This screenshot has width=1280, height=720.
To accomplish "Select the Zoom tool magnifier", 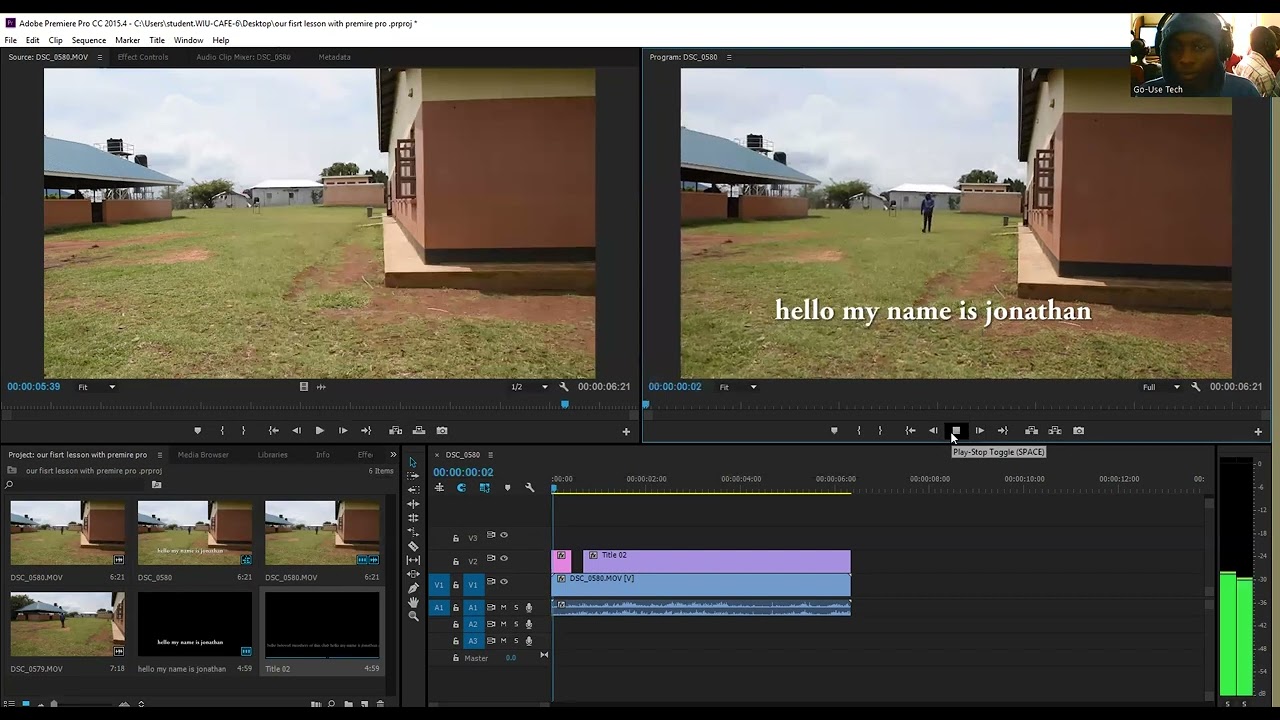I will (413, 616).
